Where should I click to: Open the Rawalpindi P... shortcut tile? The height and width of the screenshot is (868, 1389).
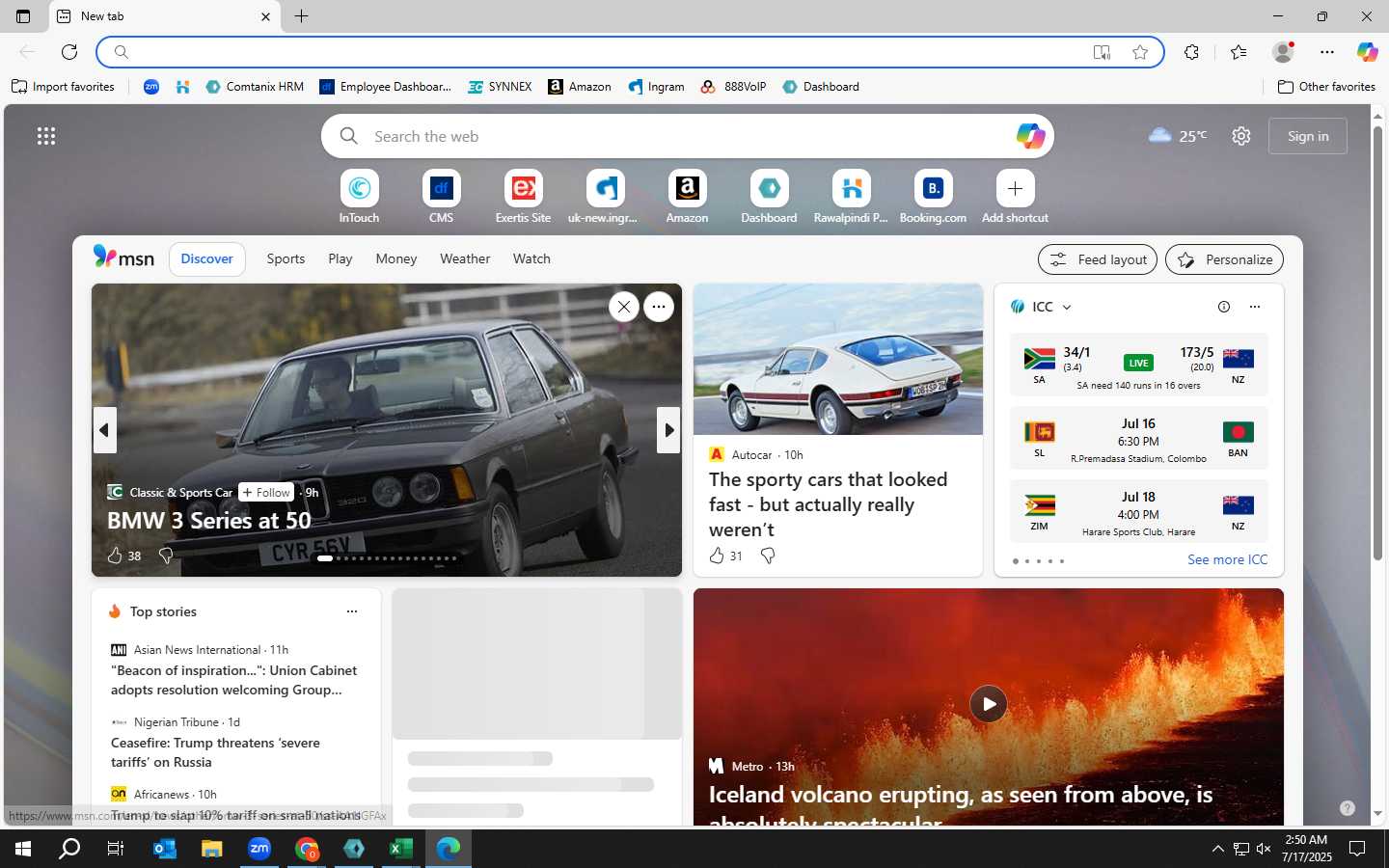(851, 198)
